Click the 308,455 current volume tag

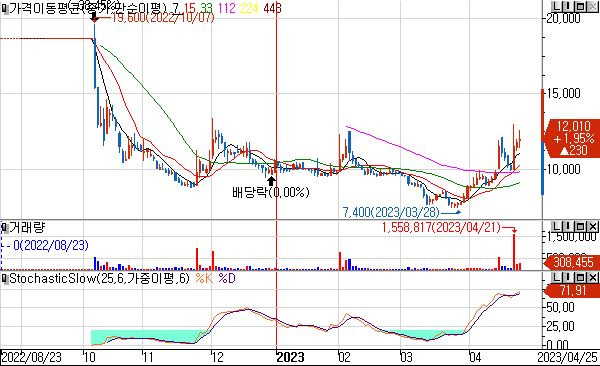point(573,262)
